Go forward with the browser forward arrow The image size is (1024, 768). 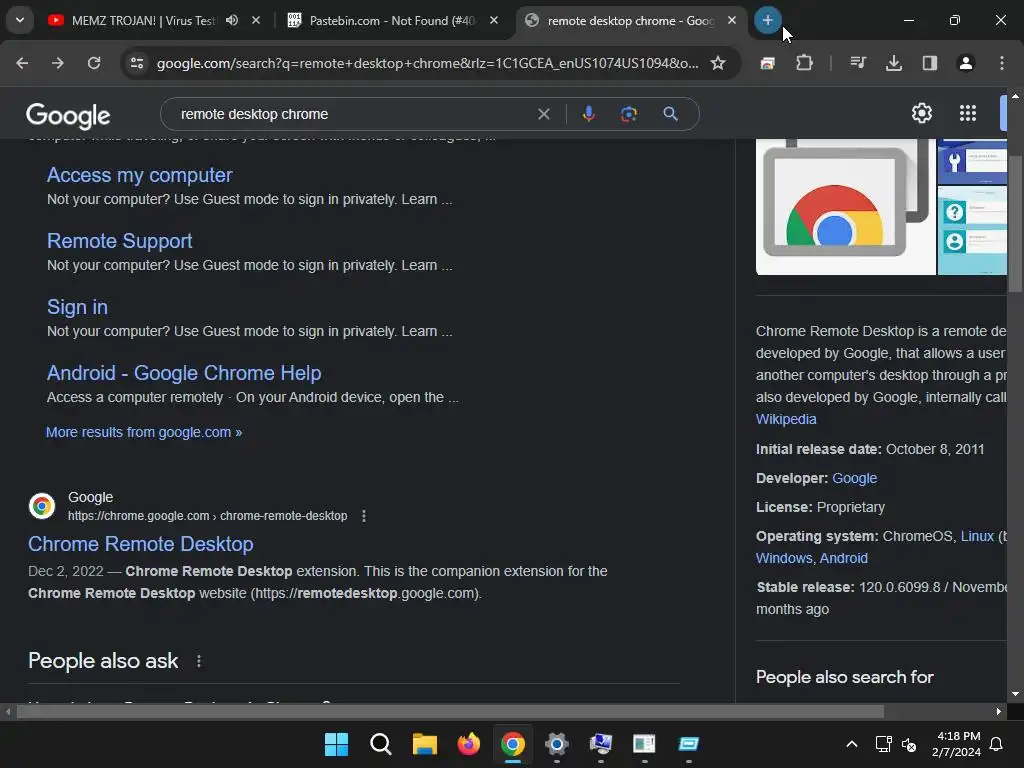(58, 63)
